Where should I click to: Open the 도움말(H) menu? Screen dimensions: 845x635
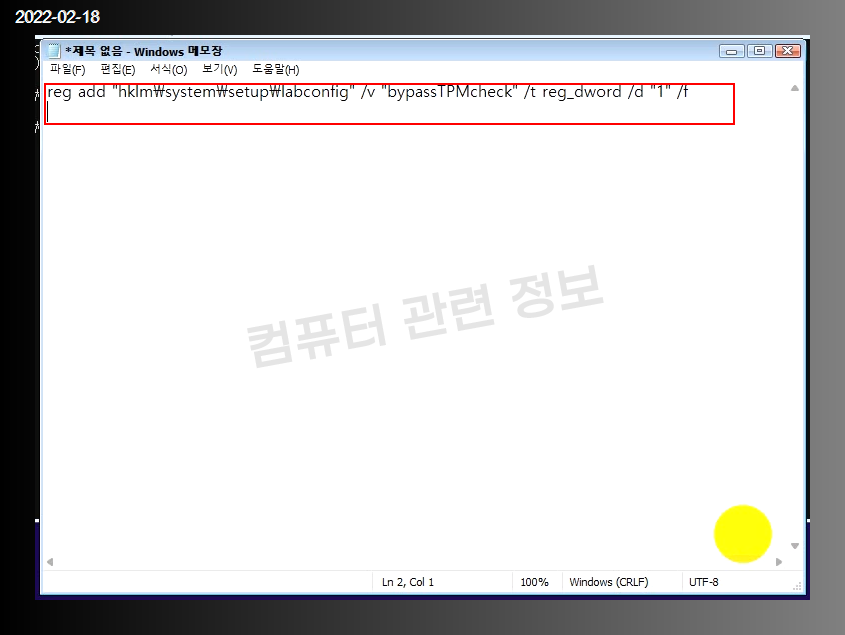pos(275,70)
